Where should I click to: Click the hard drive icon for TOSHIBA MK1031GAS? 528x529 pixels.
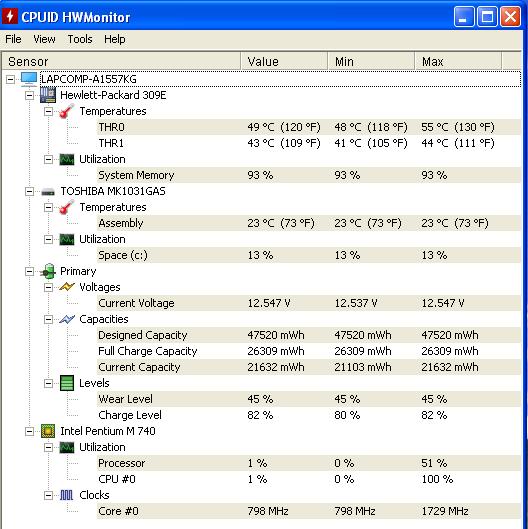point(48,192)
